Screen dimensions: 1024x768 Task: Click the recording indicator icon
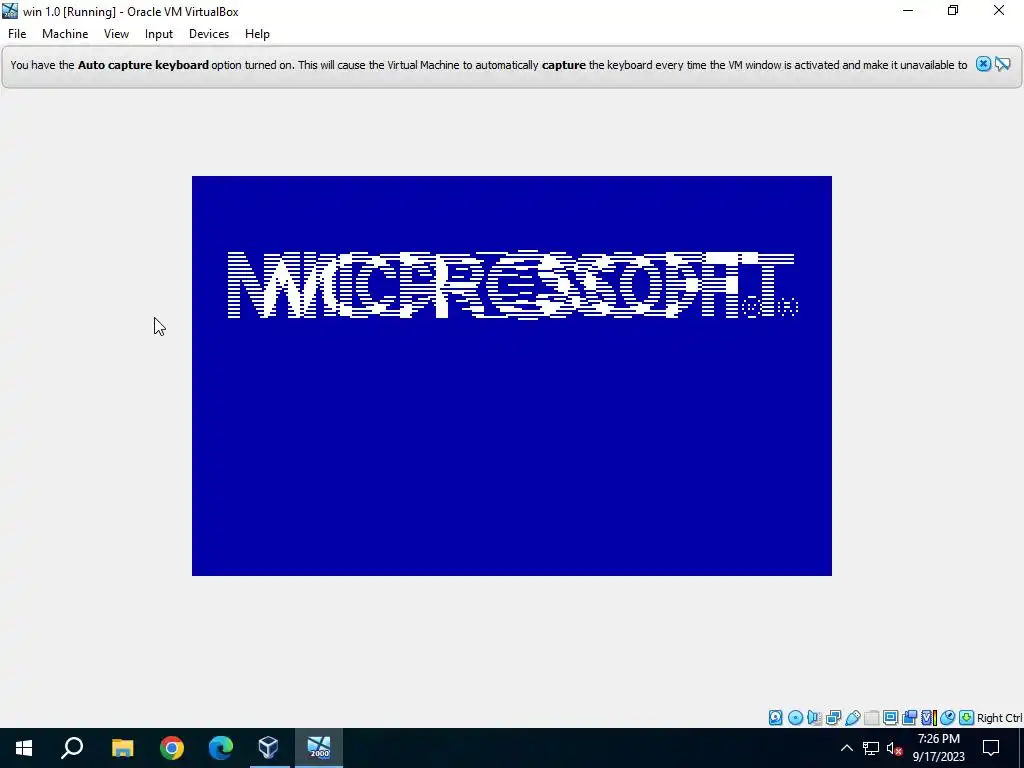point(909,718)
